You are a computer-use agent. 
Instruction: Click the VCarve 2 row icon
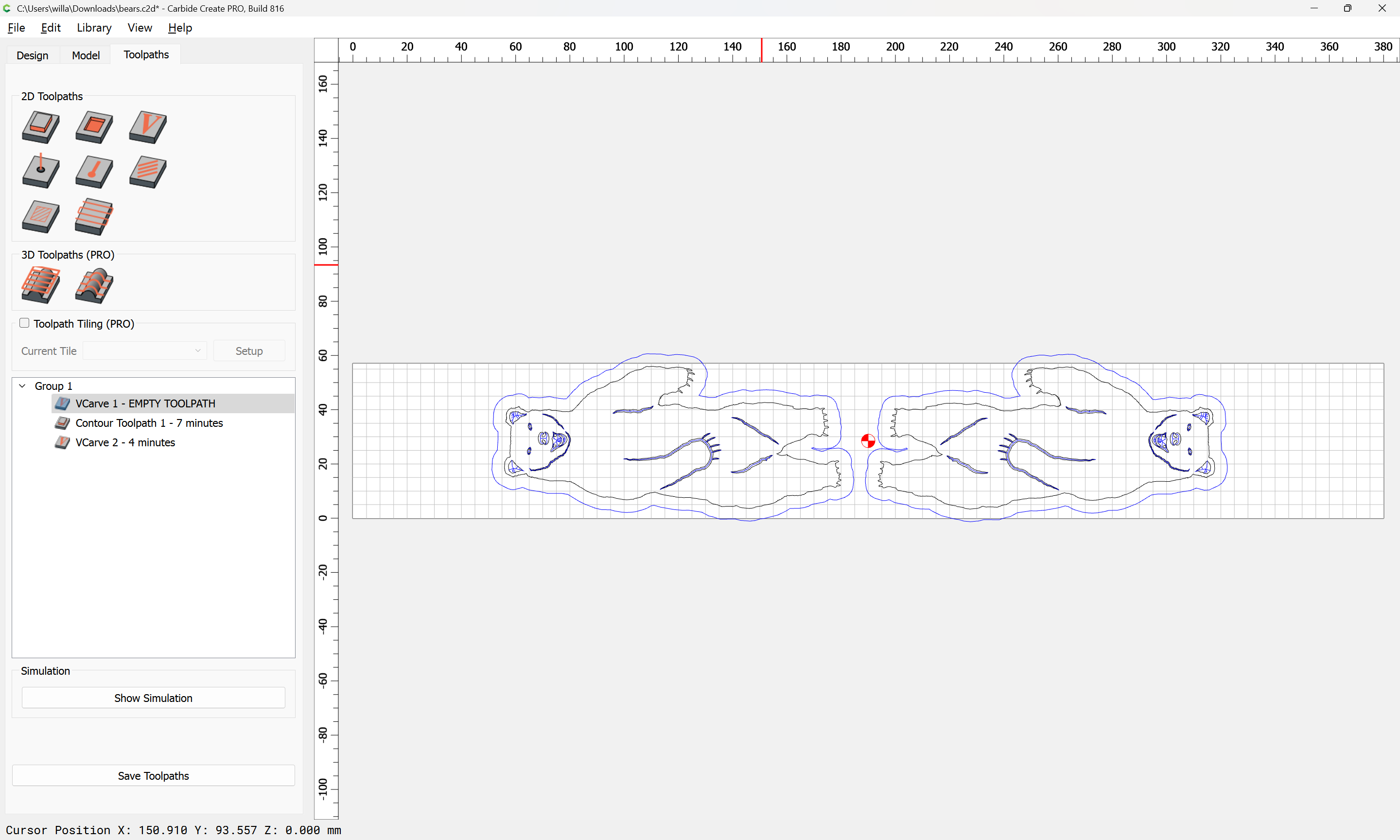pos(62,442)
